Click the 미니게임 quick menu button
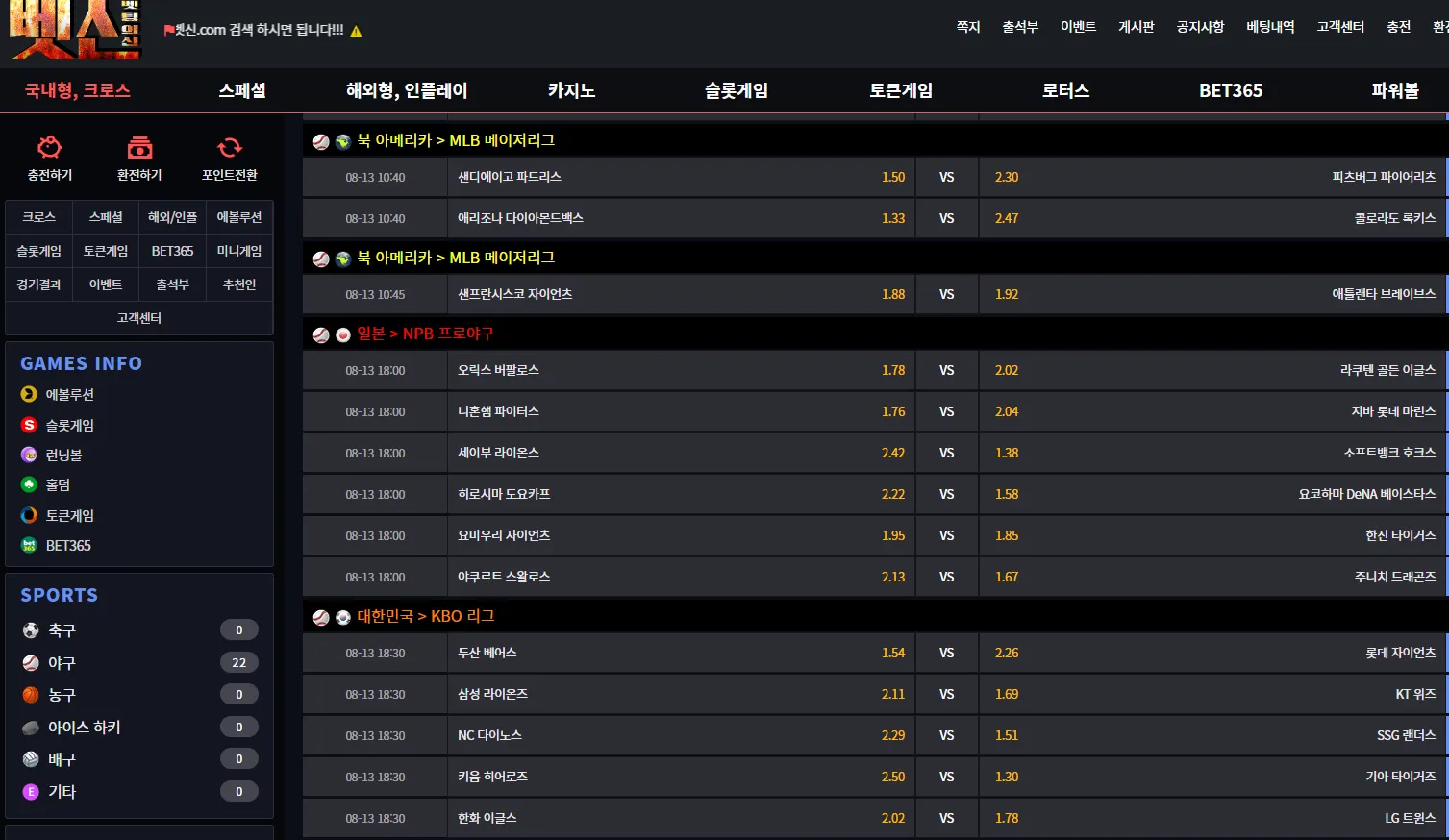Viewport: 1449px width, 840px height. point(239,251)
